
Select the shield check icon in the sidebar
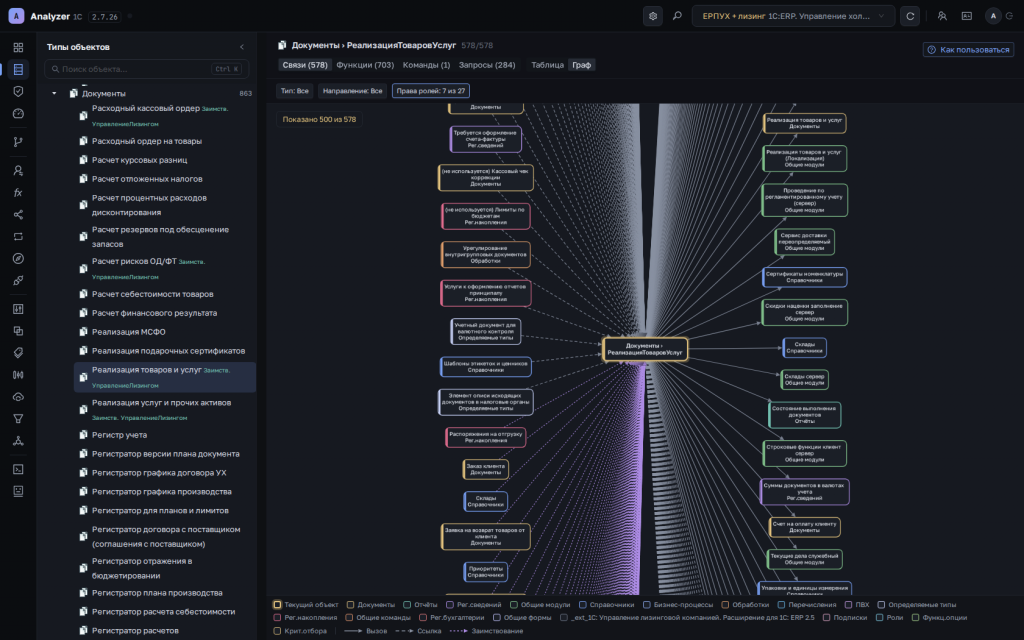pyautogui.click(x=18, y=91)
